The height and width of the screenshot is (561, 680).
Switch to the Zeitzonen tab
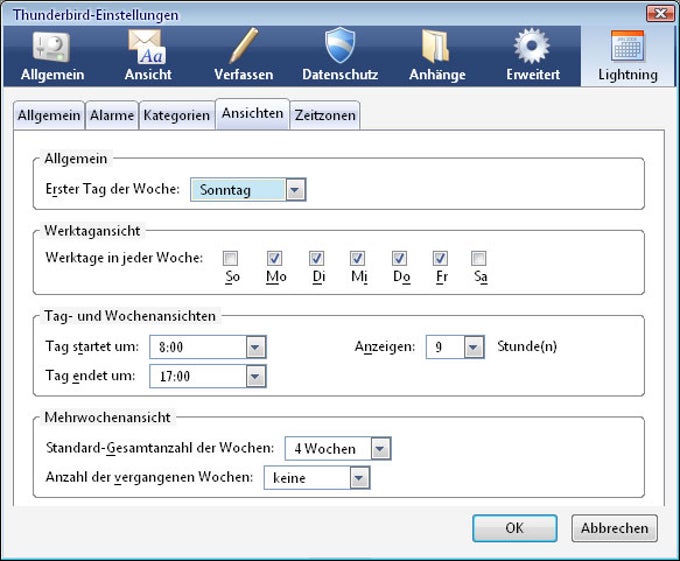click(x=325, y=115)
